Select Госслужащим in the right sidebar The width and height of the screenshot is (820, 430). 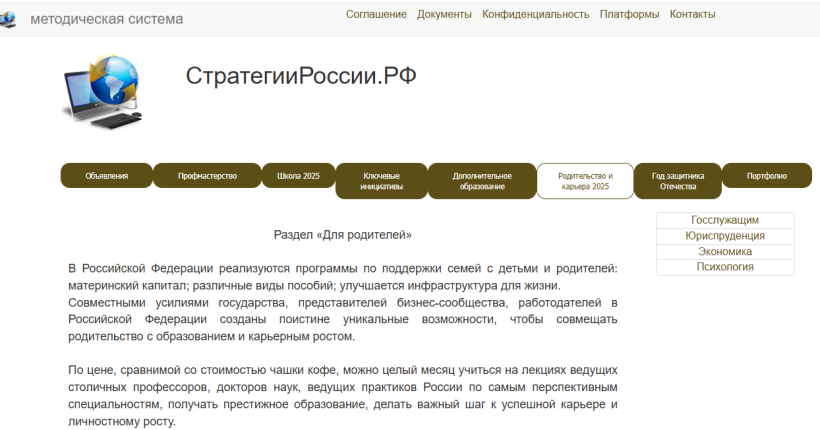click(724, 220)
